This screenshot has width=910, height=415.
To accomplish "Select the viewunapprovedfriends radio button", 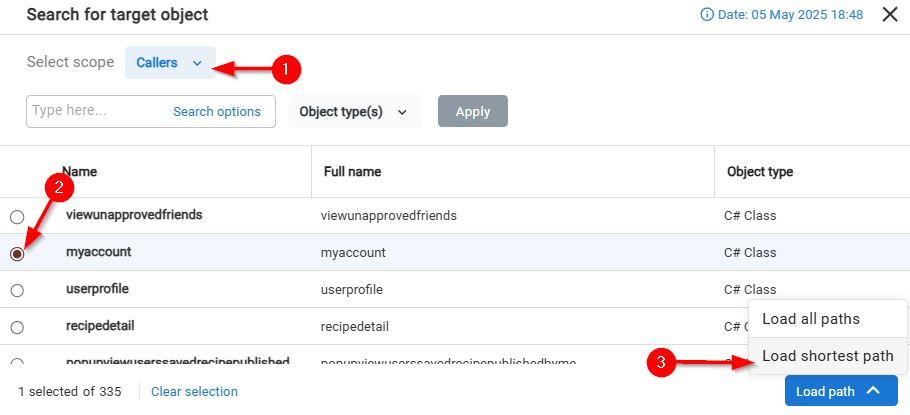I will (17, 217).
